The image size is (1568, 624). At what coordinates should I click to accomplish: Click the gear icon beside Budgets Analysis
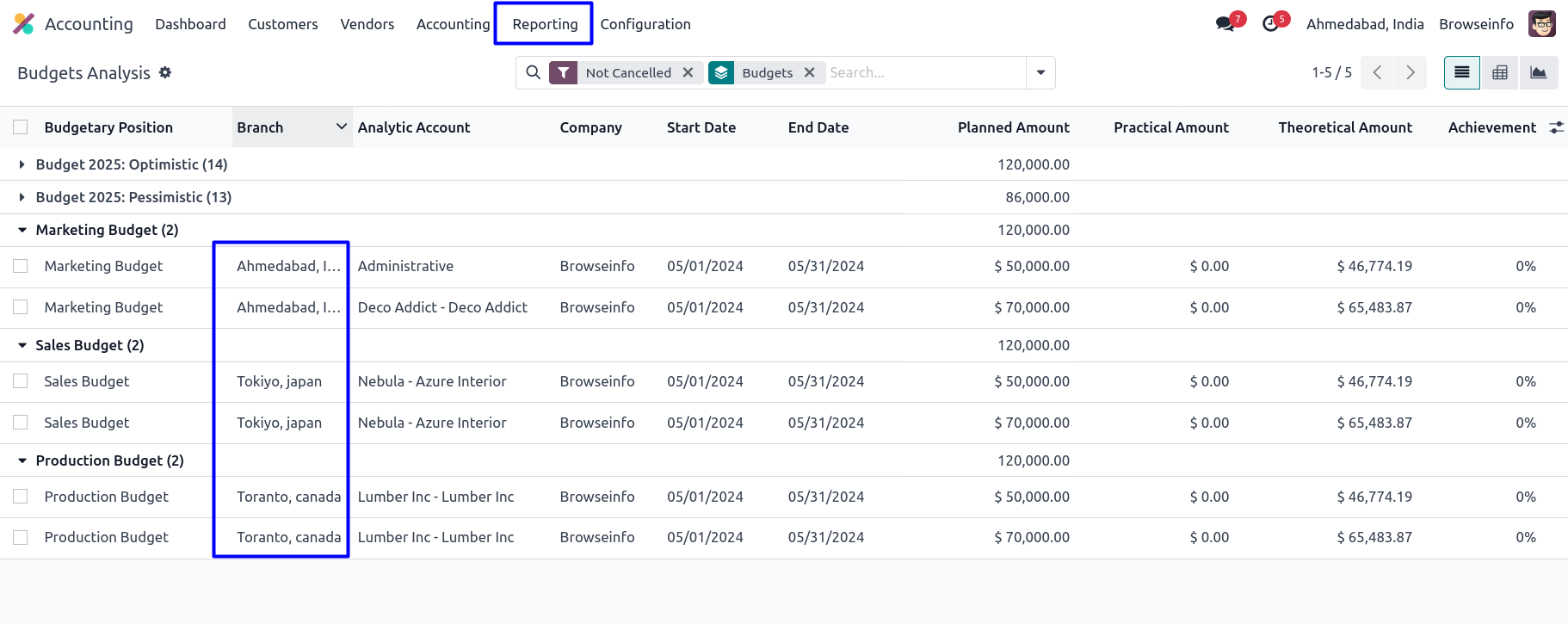click(165, 72)
